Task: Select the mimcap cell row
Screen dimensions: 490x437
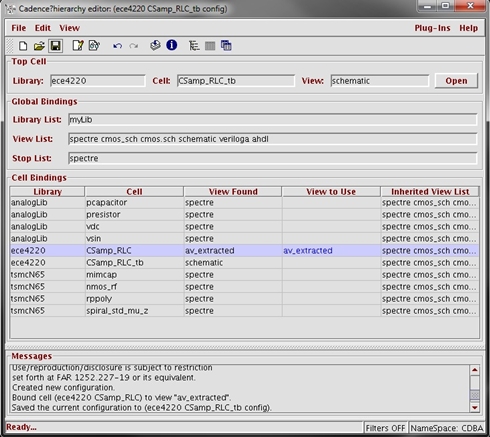Action: [244, 275]
